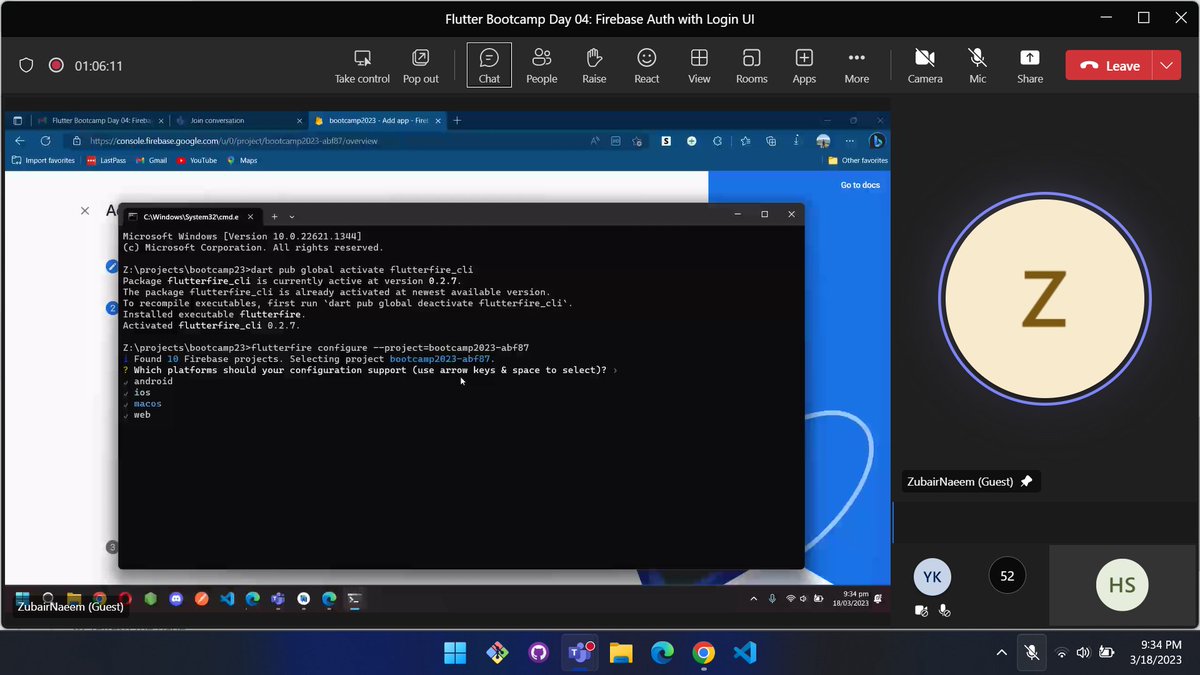The height and width of the screenshot is (675, 1200).
Task: Open the React emoji menu
Action: 647,66
